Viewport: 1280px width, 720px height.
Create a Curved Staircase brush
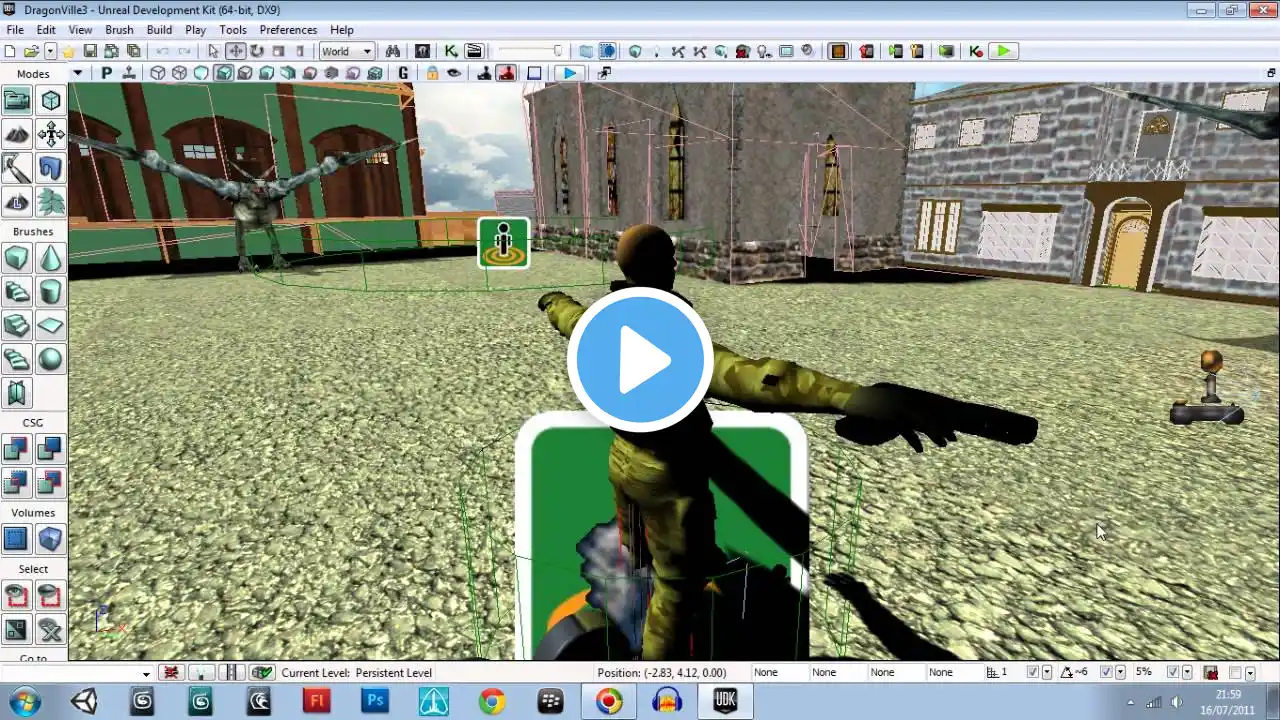(17, 292)
